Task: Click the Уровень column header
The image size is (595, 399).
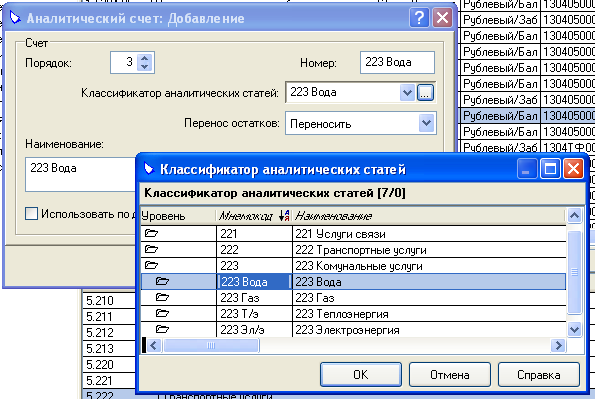Action: (x=178, y=216)
